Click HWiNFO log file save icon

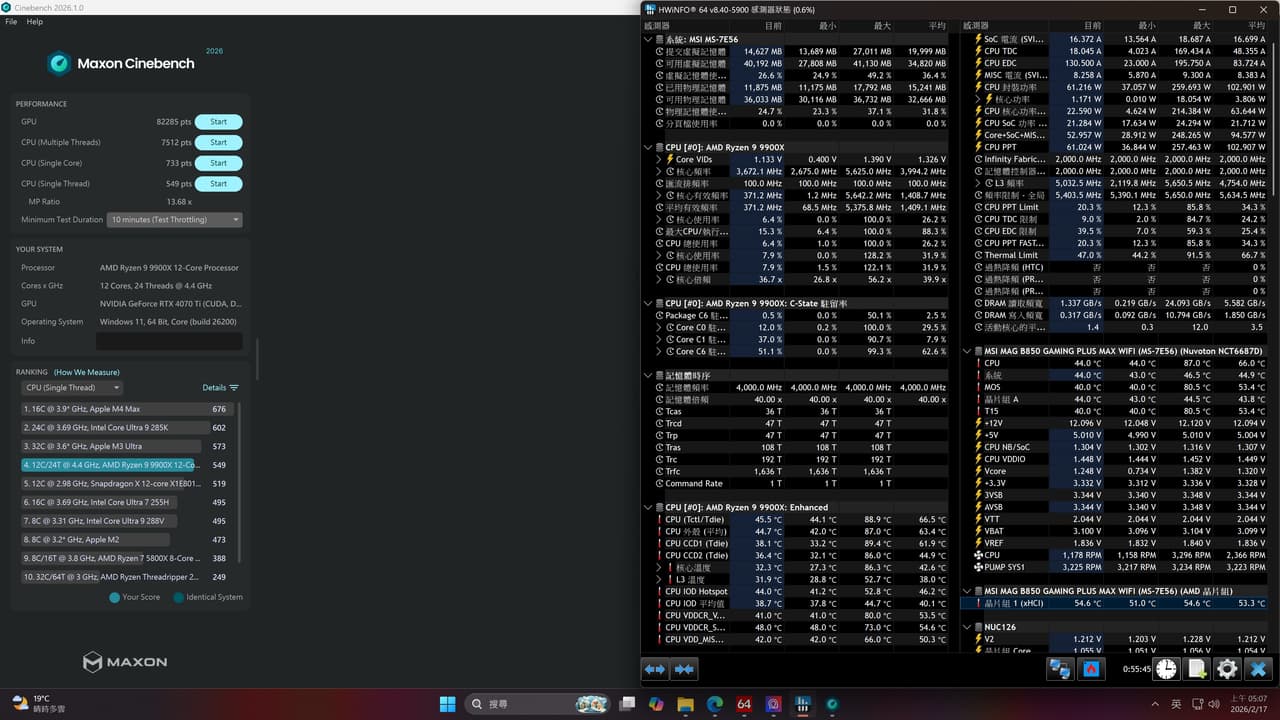tap(1197, 669)
